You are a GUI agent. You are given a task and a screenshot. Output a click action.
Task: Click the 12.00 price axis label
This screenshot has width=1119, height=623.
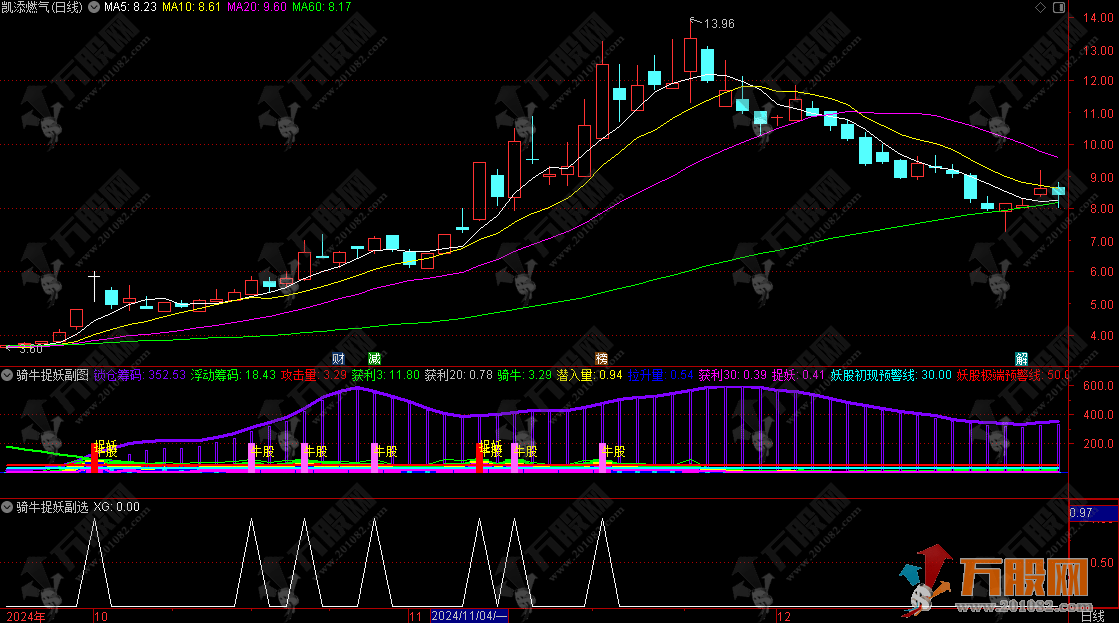(x=1098, y=81)
